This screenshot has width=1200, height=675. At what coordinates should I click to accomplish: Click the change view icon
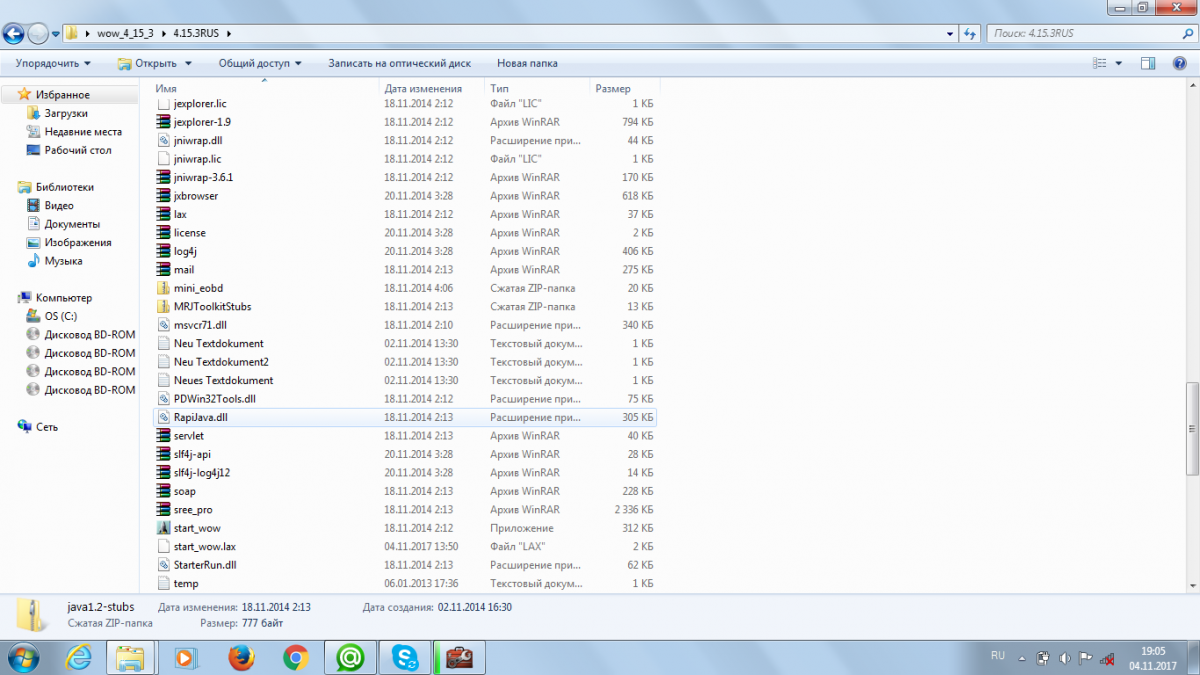click(x=1100, y=63)
